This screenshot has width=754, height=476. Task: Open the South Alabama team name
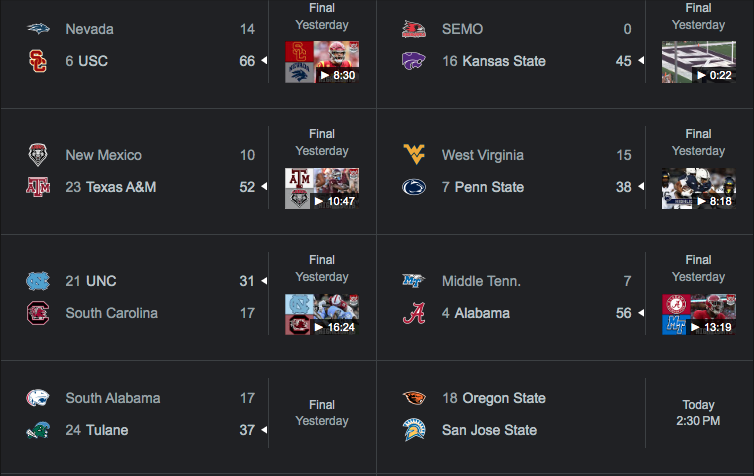(113, 398)
